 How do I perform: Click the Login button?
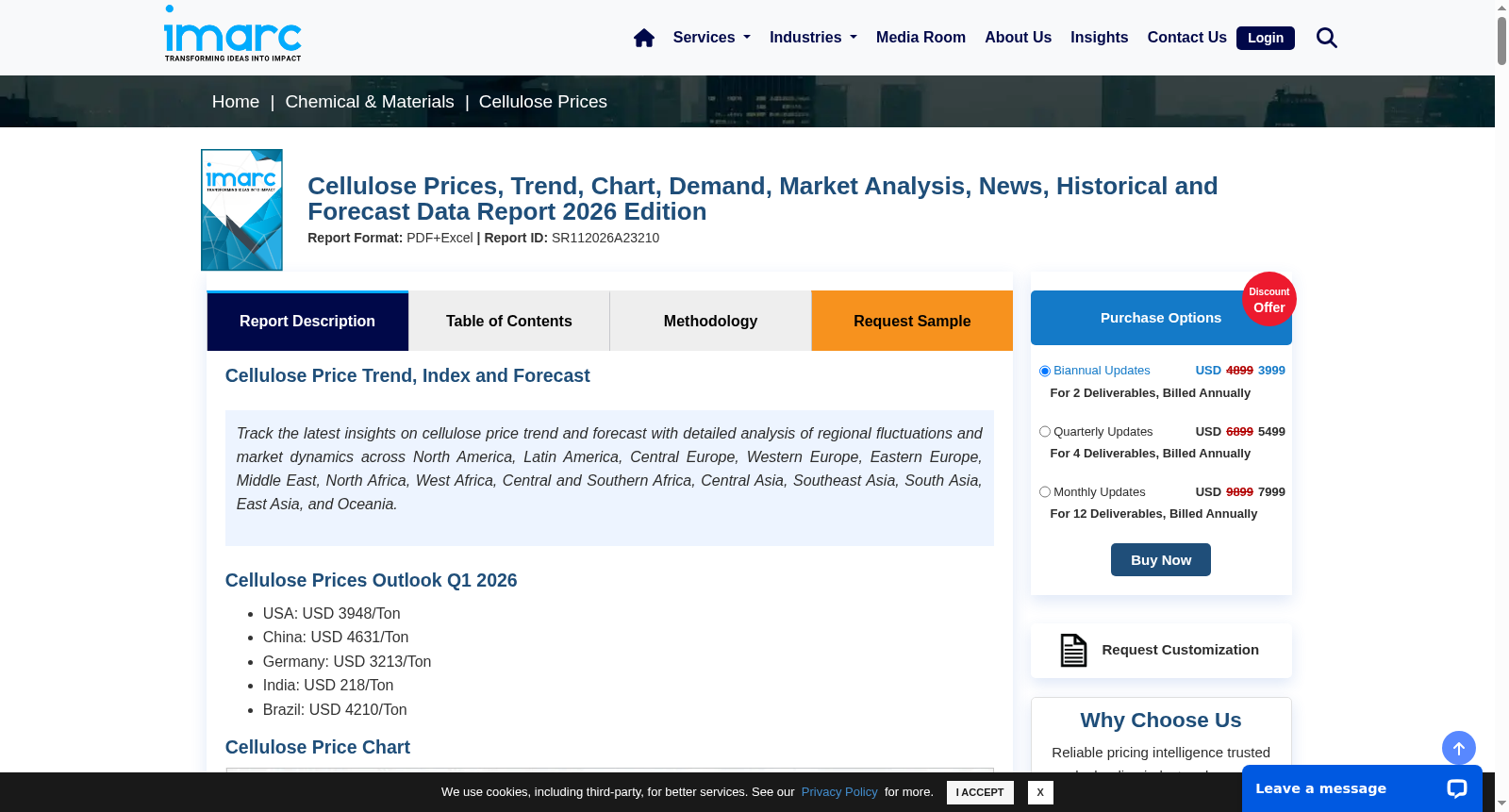1266,38
